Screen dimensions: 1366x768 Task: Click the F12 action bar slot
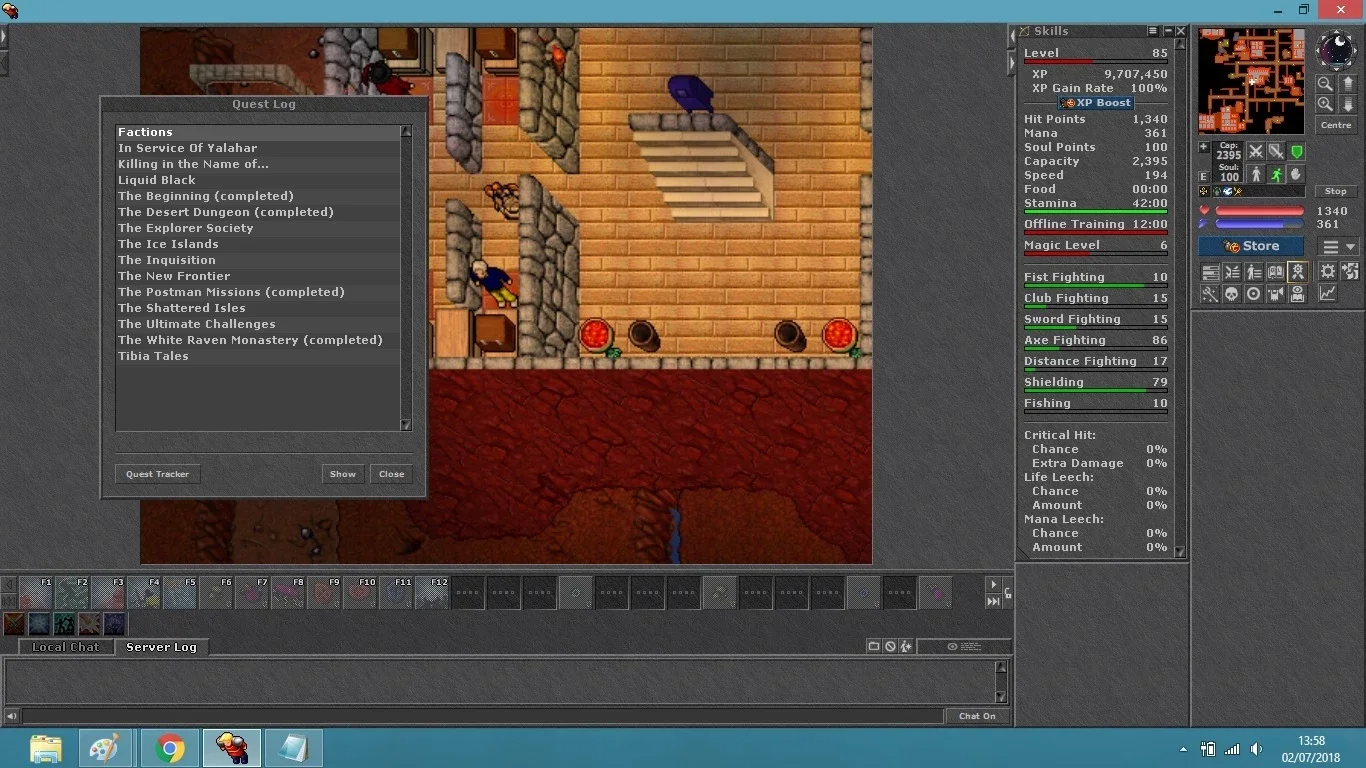(x=431, y=593)
